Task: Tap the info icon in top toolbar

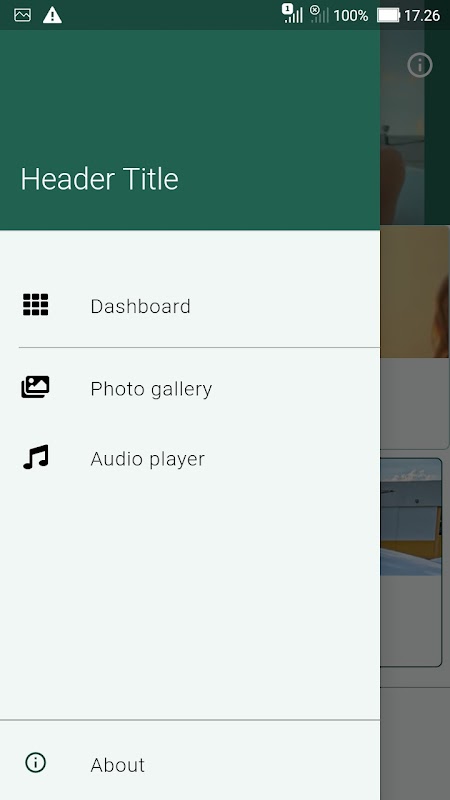Action: coord(420,65)
